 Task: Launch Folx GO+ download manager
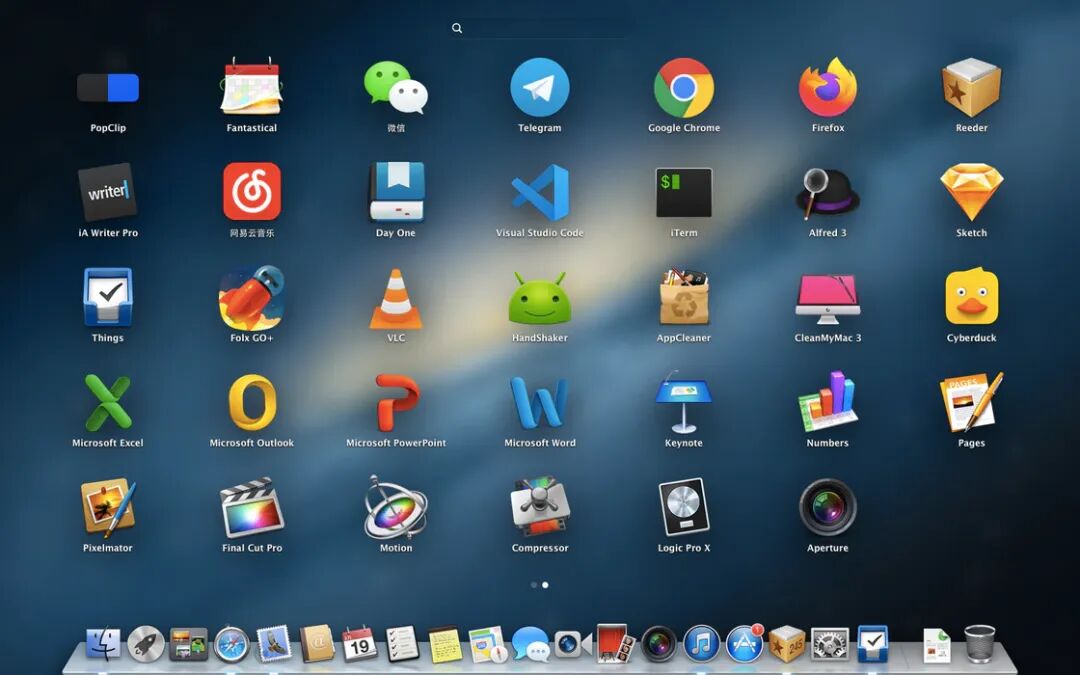coord(251,298)
